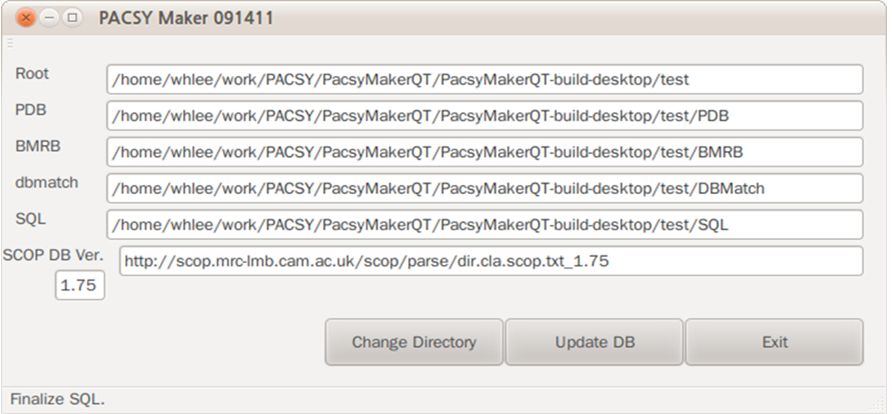Focus the SCOP database URL field
Viewport: 892px width, 414px height.
click(x=492, y=261)
